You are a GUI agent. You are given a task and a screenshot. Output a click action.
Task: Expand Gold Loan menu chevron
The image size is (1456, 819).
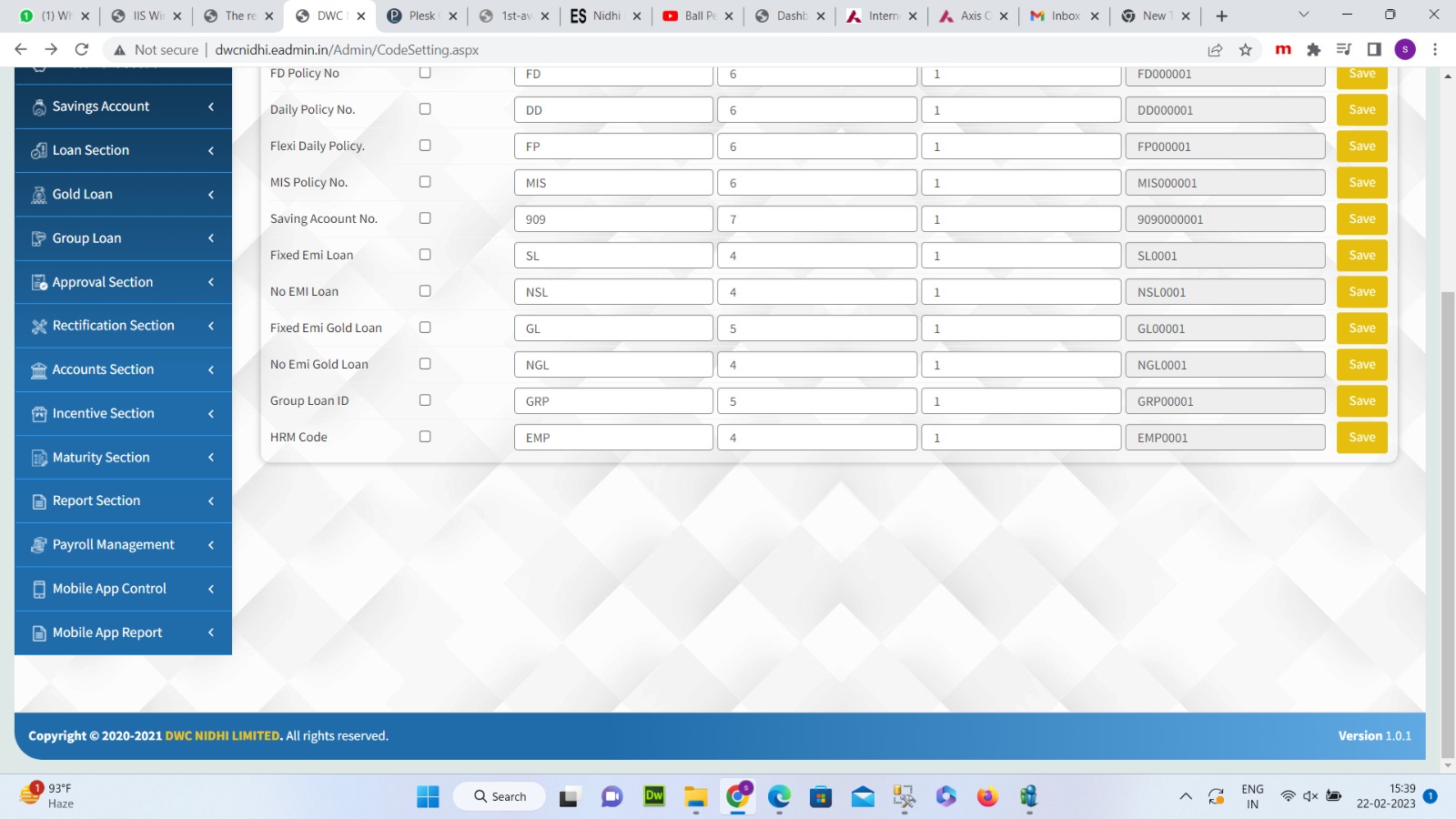[x=211, y=194]
